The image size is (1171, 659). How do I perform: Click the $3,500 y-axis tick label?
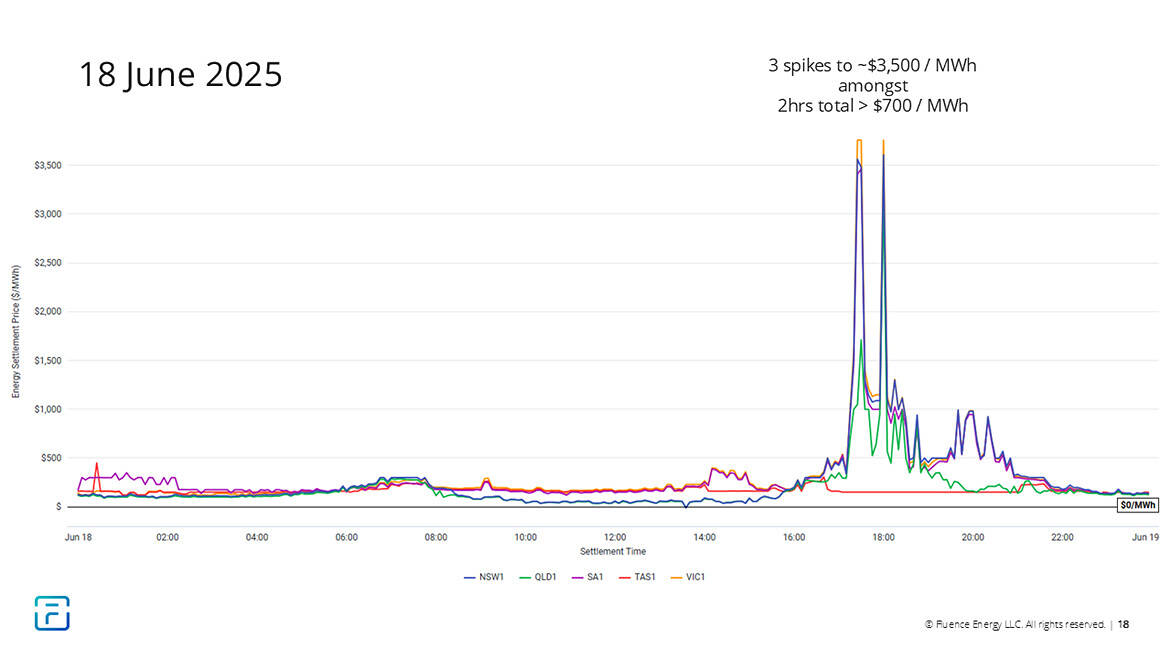click(x=48, y=165)
